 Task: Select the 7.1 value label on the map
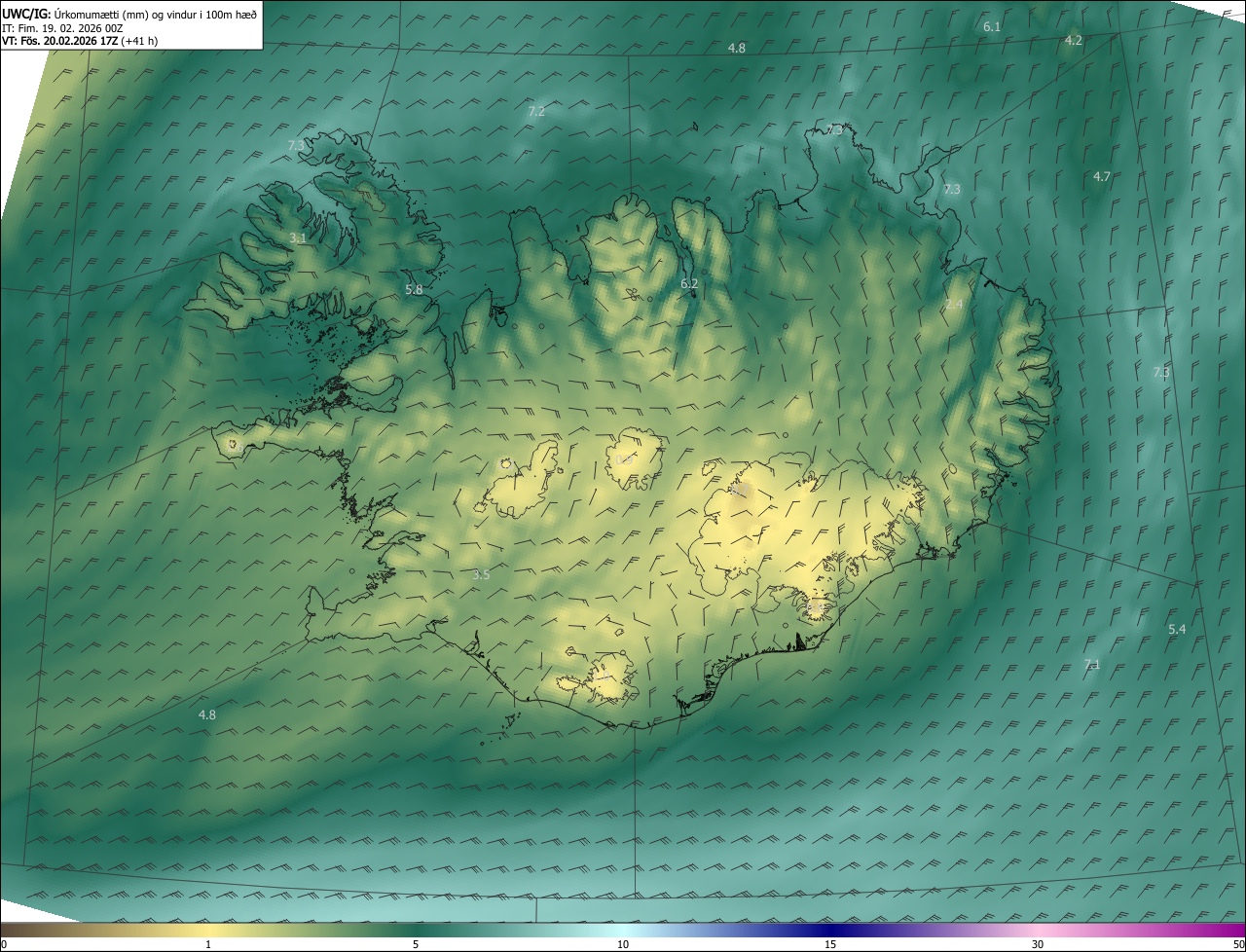[x=1092, y=664]
